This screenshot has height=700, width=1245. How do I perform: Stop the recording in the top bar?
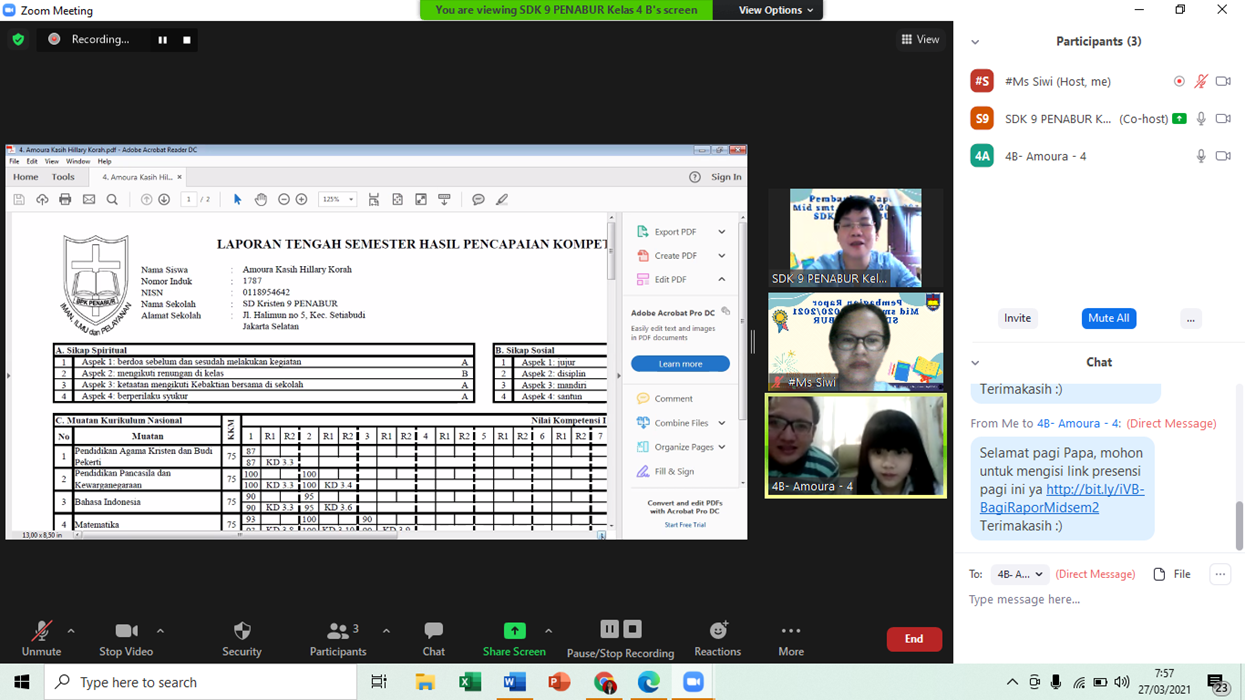187,40
